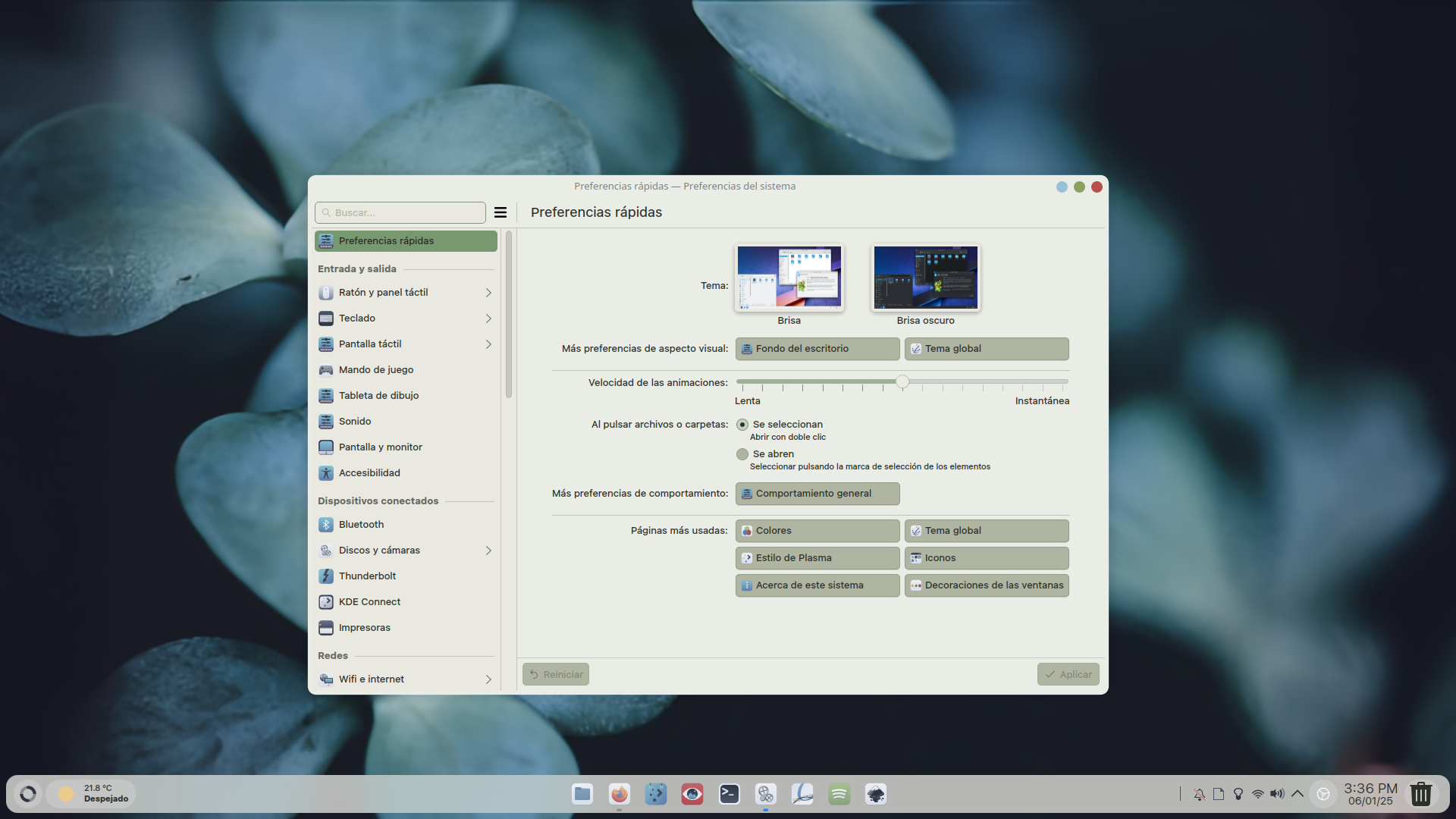The width and height of the screenshot is (1456, 819).
Task: Open the application launcher in panel
Action: 28,794
